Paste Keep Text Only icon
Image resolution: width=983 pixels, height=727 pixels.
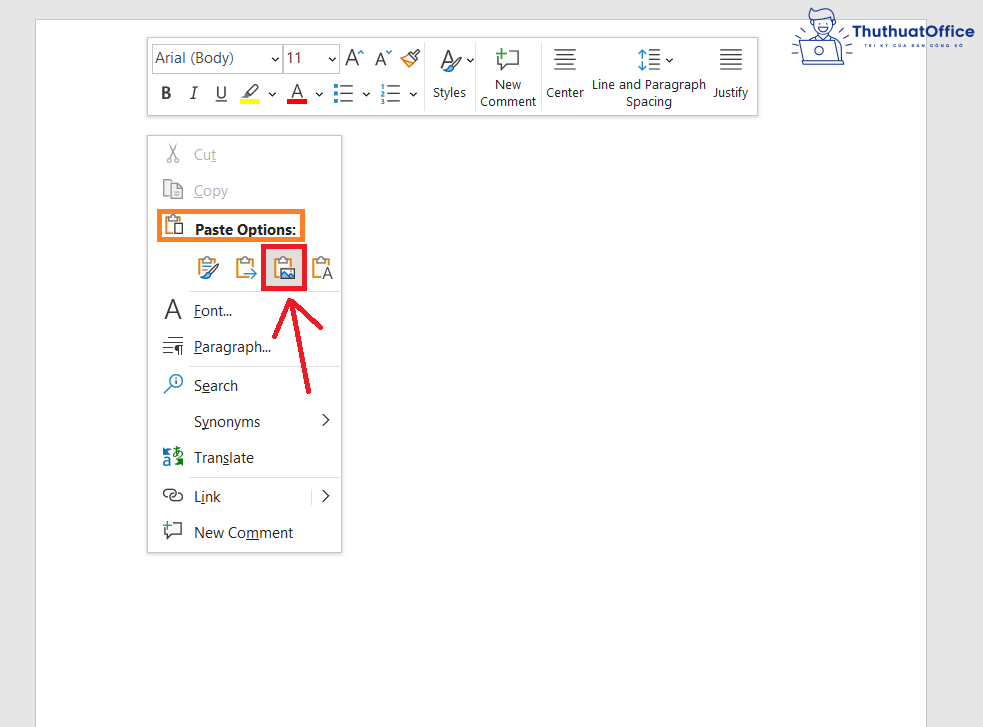322,268
